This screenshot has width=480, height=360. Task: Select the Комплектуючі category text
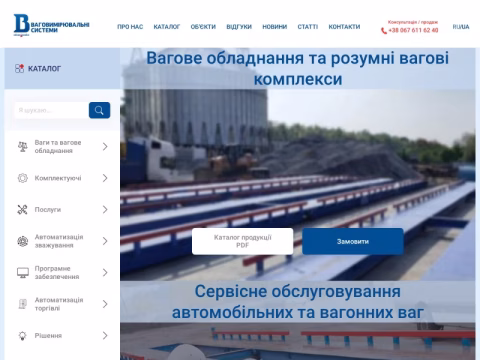(58, 178)
